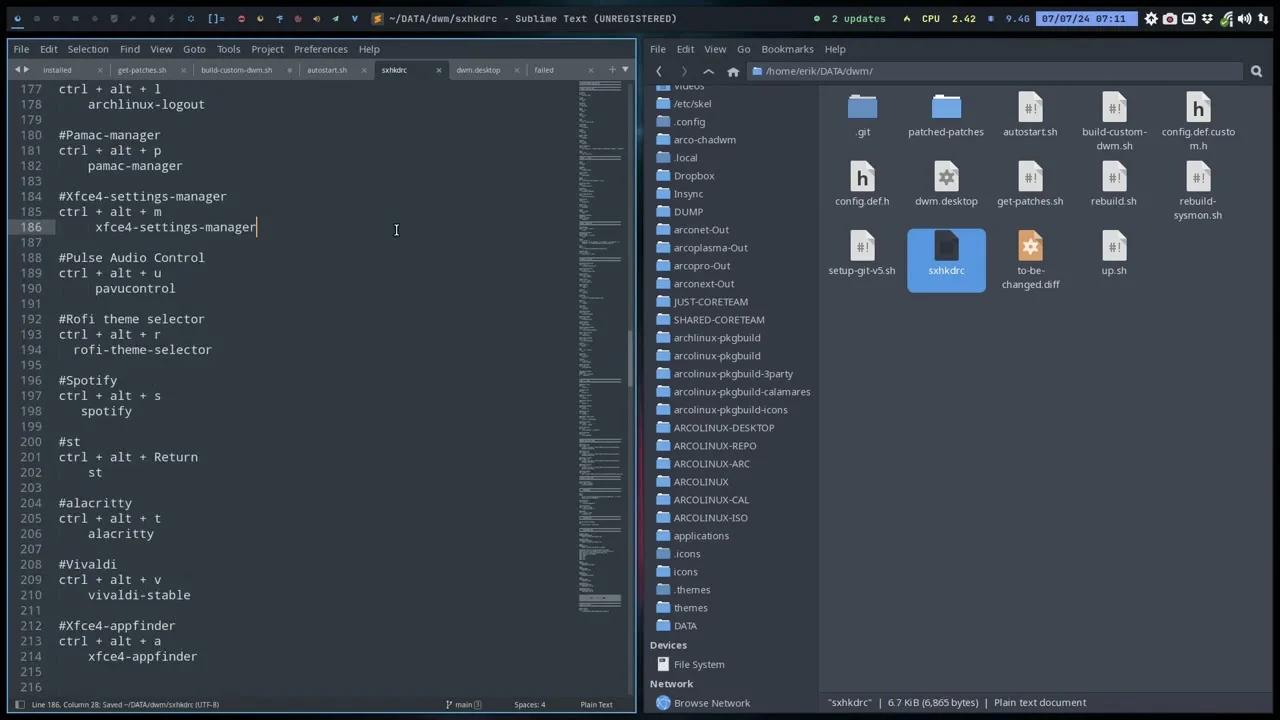This screenshot has width=1280, height=720.
Task: Expand the Devices section in the sidebar
Action: 668,644
